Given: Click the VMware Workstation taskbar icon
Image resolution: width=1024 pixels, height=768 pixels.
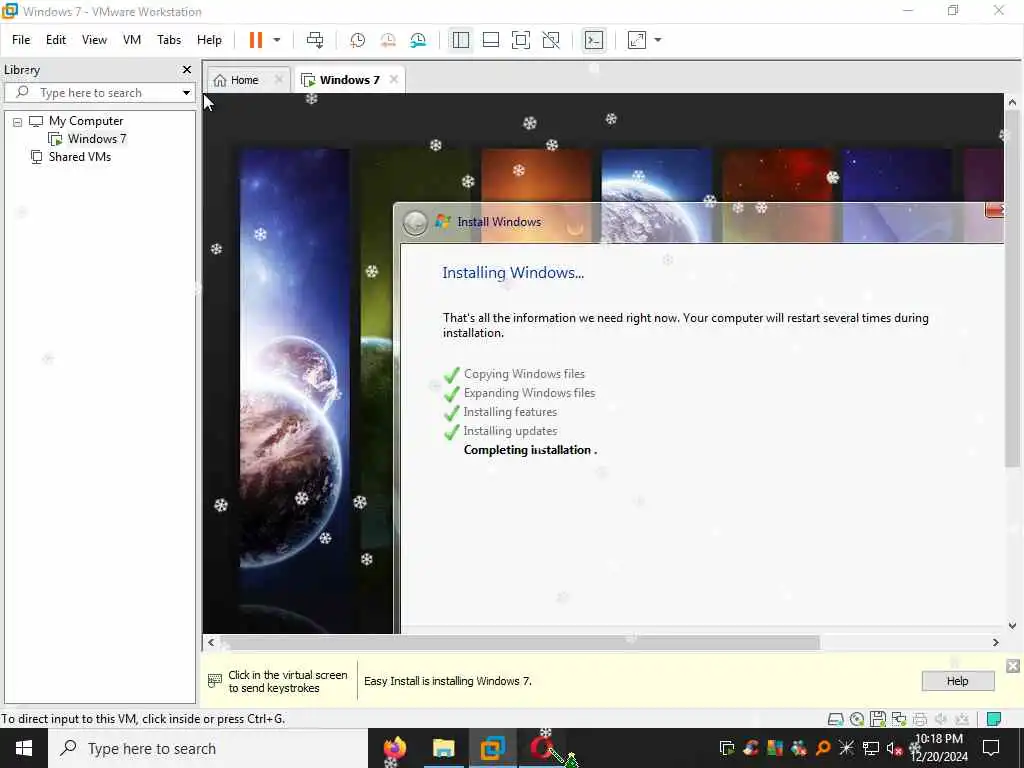Looking at the screenshot, I should tap(493, 748).
